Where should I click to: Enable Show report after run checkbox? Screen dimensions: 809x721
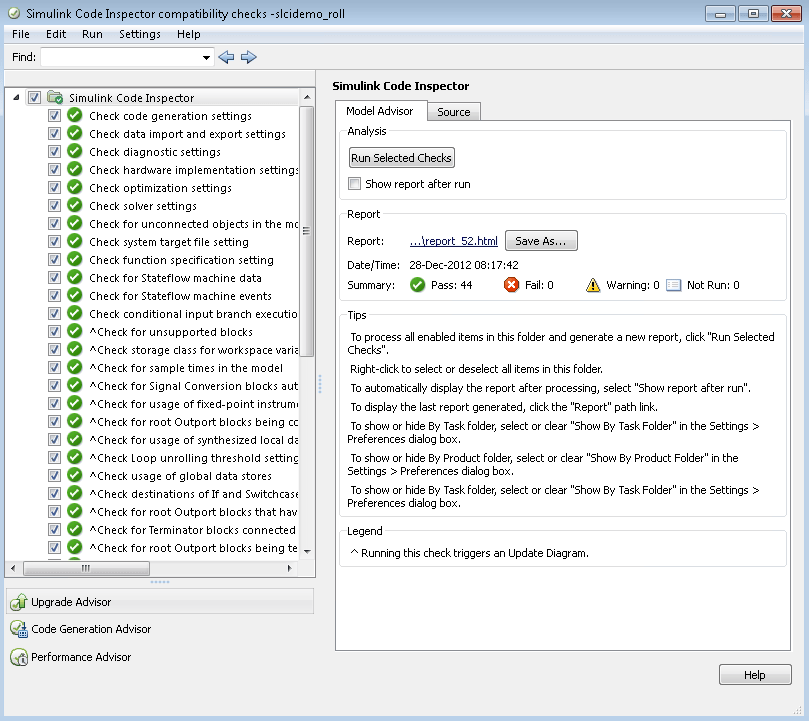pyautogui.click(x=354, y=184)
